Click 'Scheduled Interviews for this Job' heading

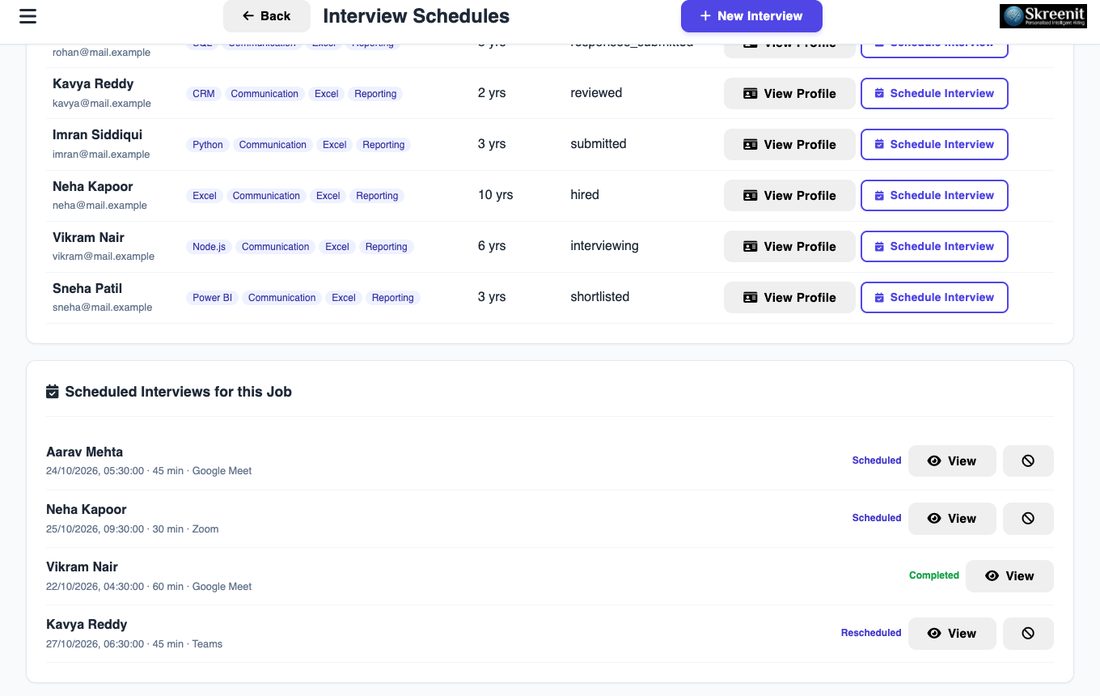(178, 392)
